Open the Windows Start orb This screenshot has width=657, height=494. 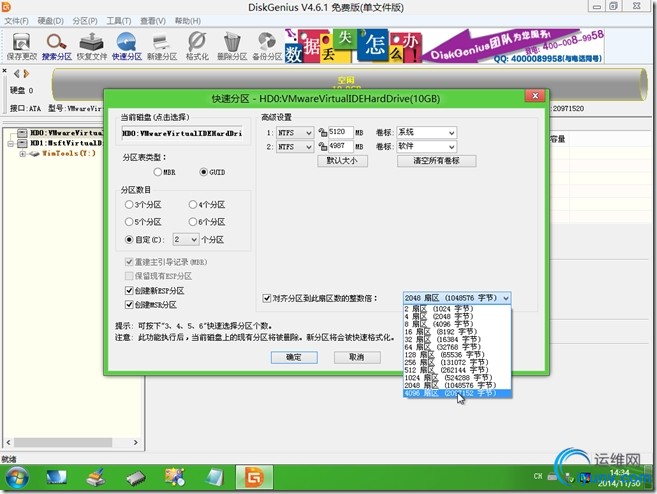(x=17, y=477)
